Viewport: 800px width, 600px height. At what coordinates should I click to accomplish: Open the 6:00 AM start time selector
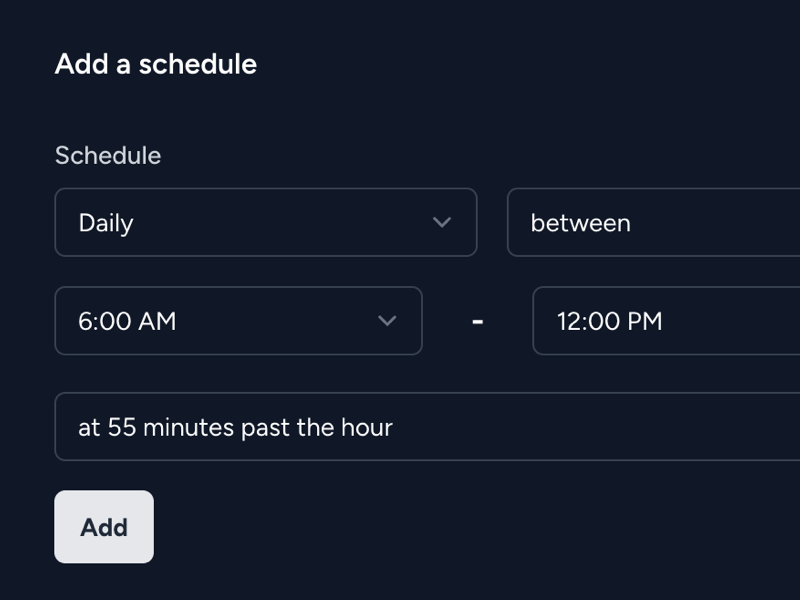[238, 321]
